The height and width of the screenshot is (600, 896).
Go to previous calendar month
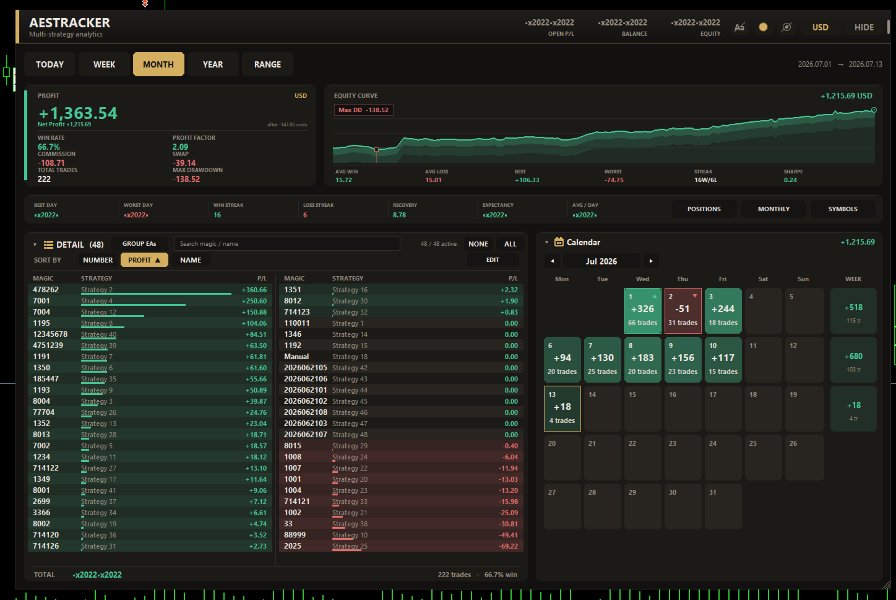(552, 261)
